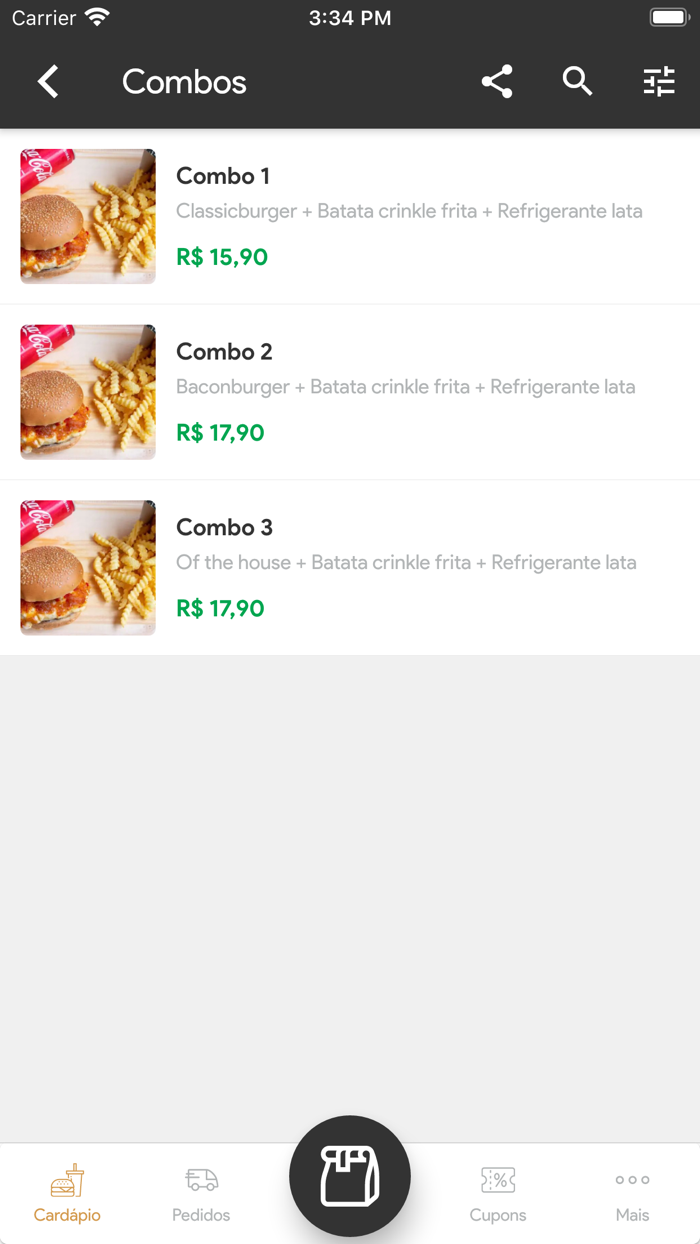Open the Cardápio menu icon
The width and height of the screenshot is (700, 1244).
tap(67, 1180)
